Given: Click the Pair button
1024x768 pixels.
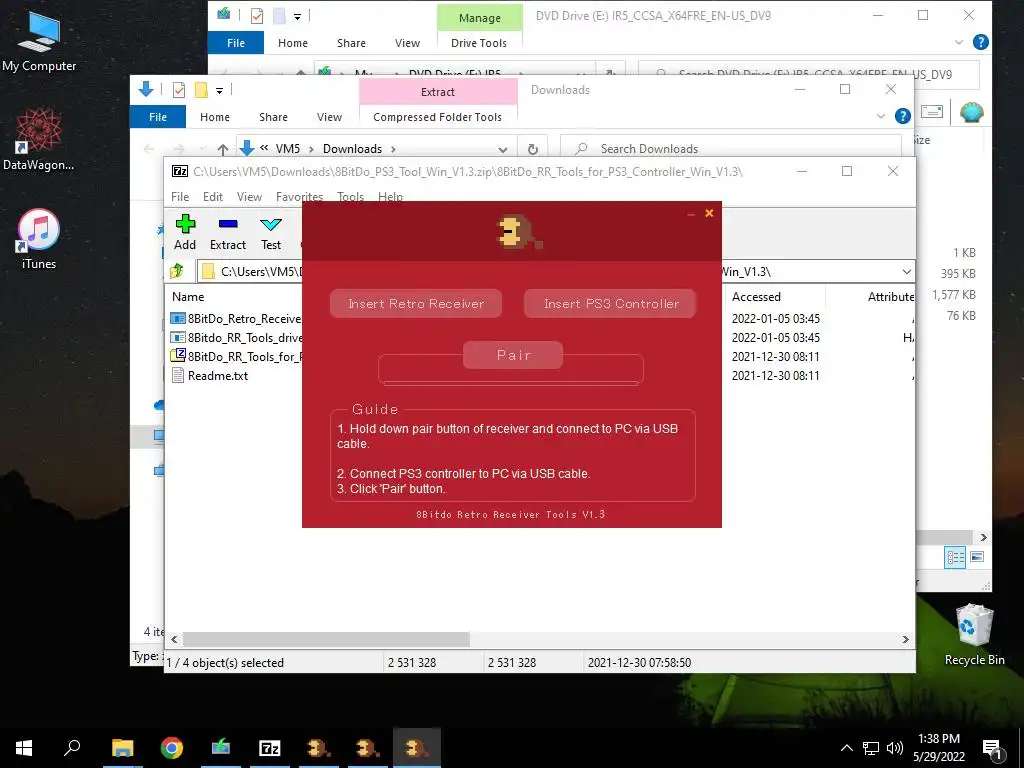Looking at the screenshot, I should (513, 355).
